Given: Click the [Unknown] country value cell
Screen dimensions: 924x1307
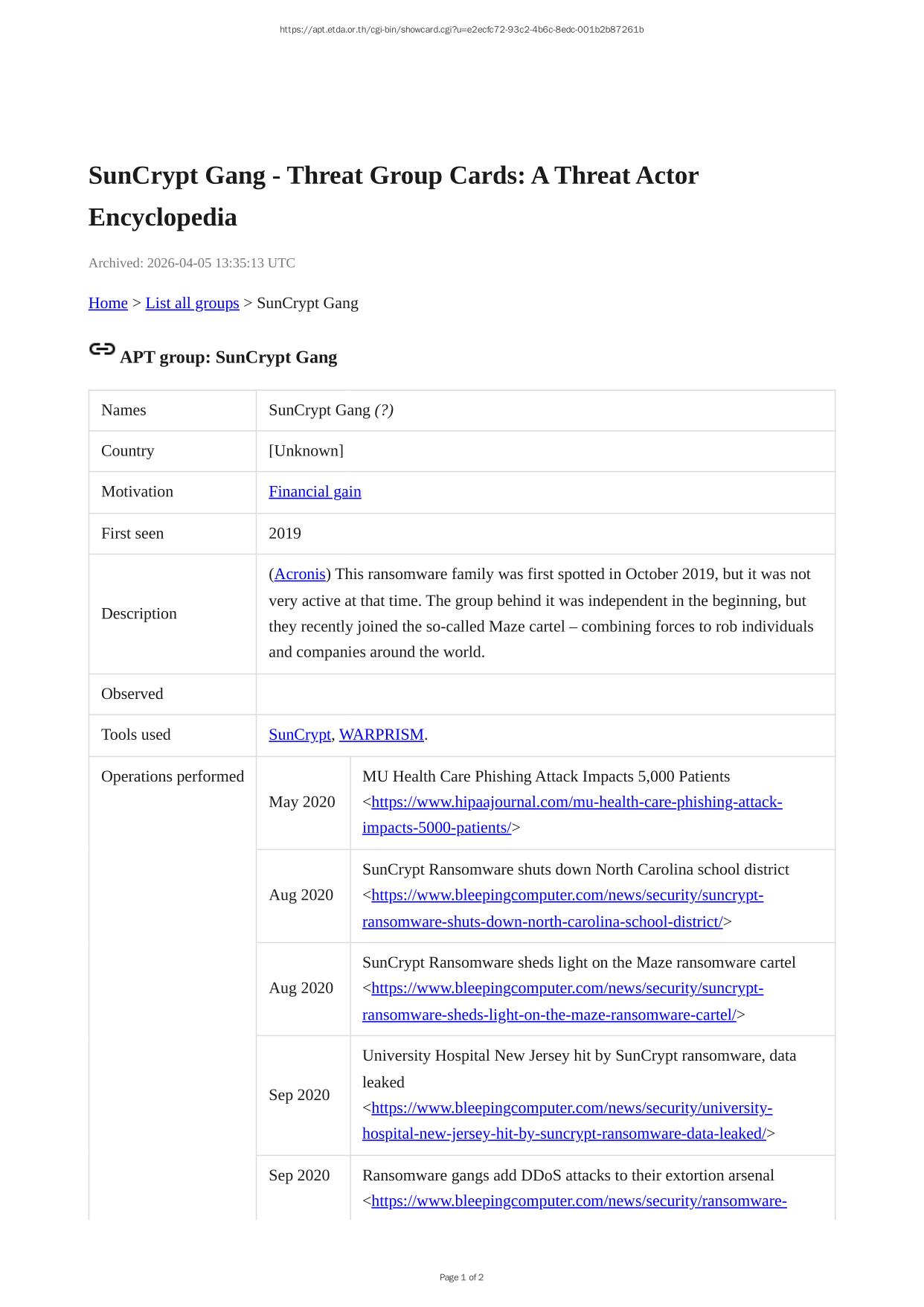Looking at the screenshot, I should 306,451.
